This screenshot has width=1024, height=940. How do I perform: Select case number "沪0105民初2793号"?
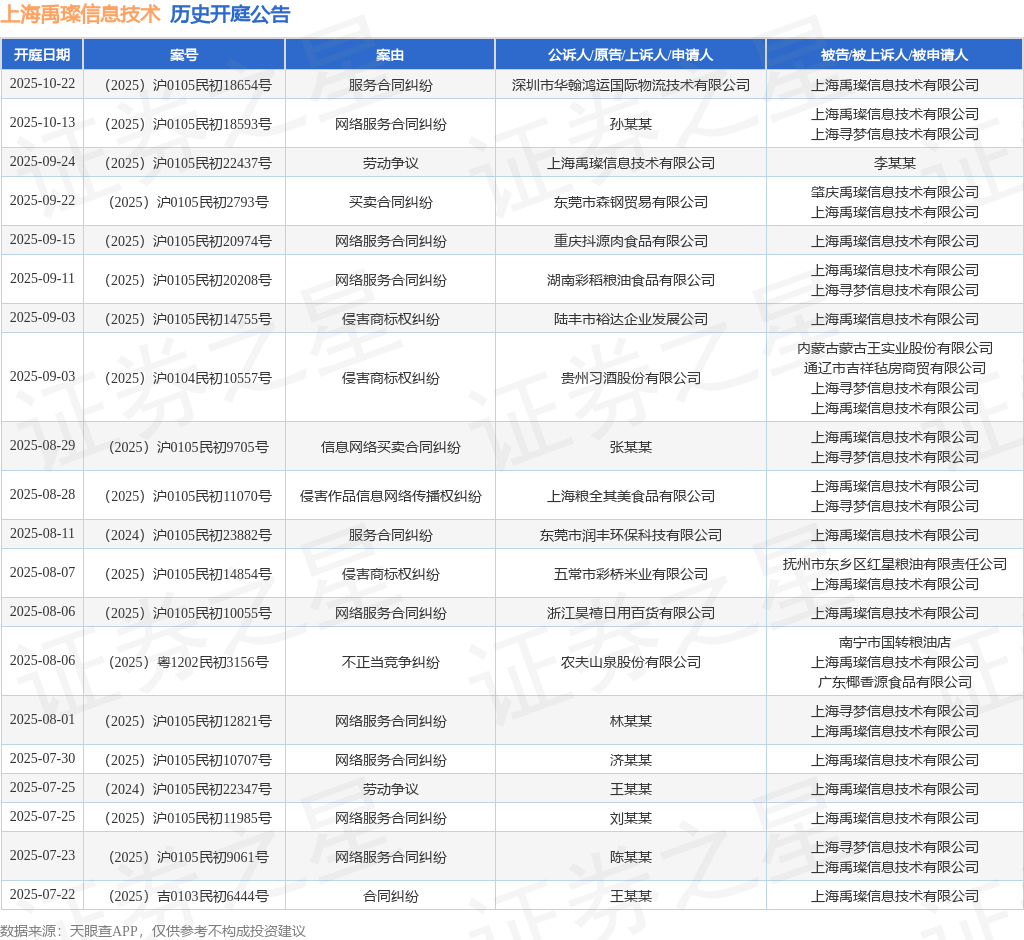pos(213,203)
